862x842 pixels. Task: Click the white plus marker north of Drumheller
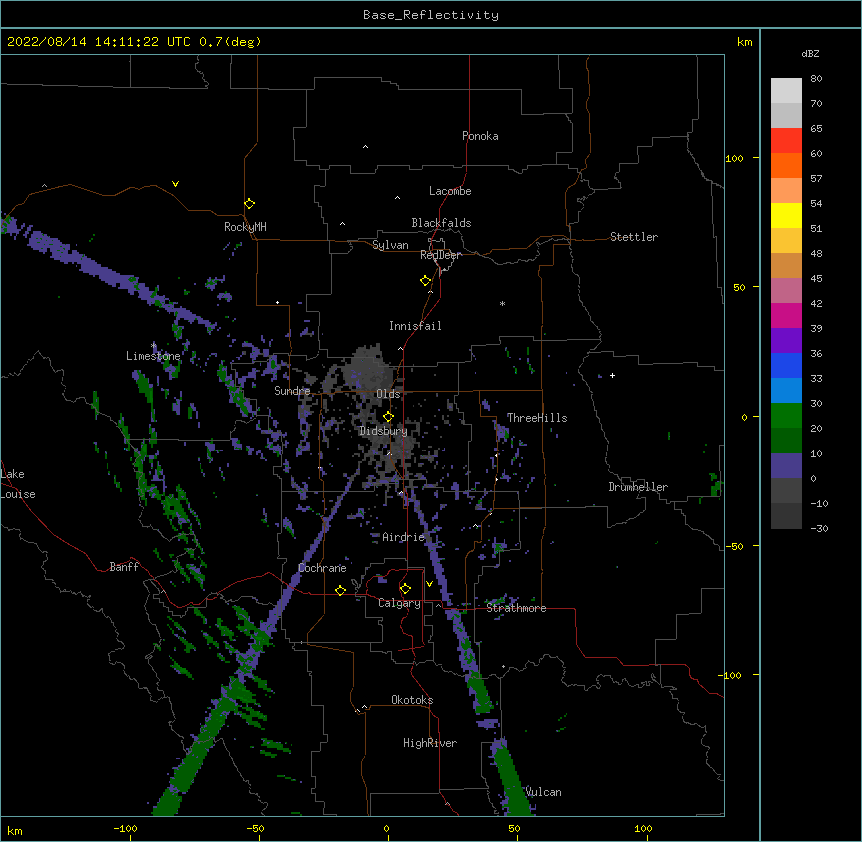pyautogui.click(x=612, y=375)
